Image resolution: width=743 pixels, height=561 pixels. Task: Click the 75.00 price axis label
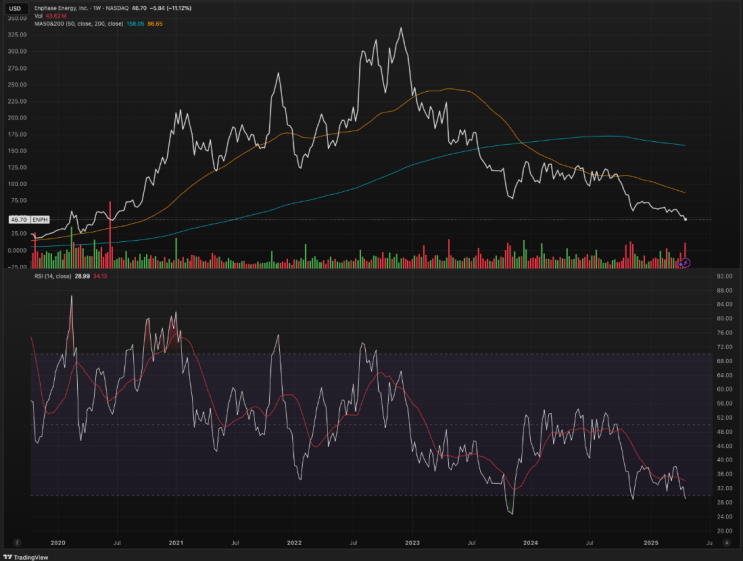click(18, 200)
